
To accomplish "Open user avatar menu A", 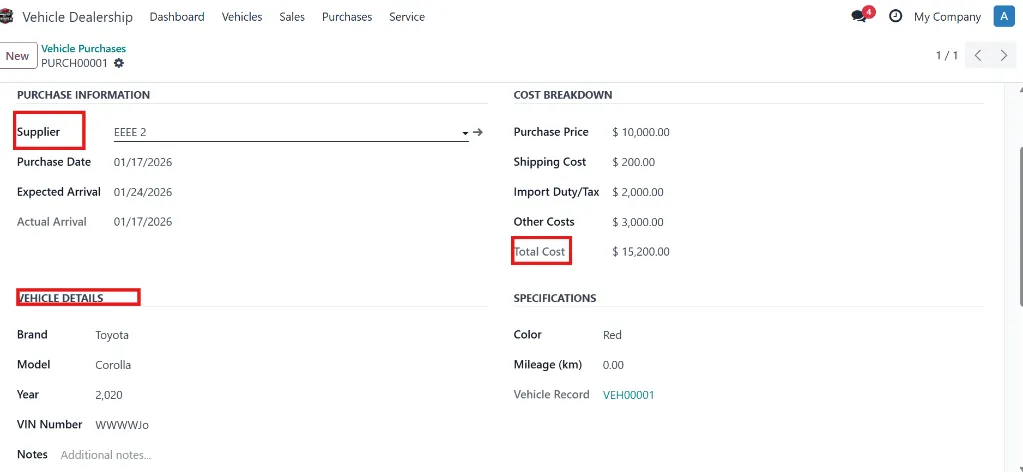I will click(x=1003, y=17).
